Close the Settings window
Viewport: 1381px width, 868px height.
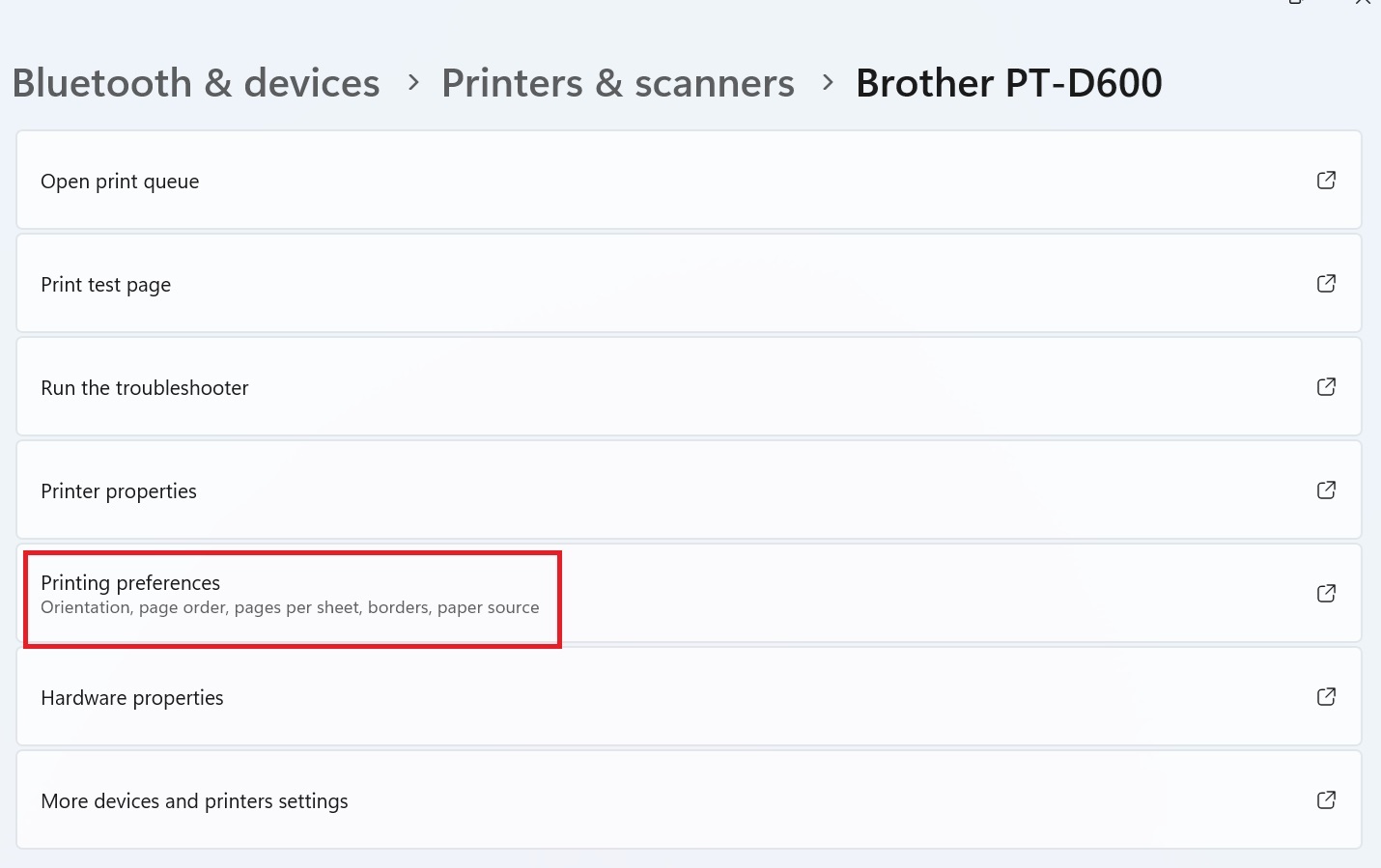[1363, 3]
